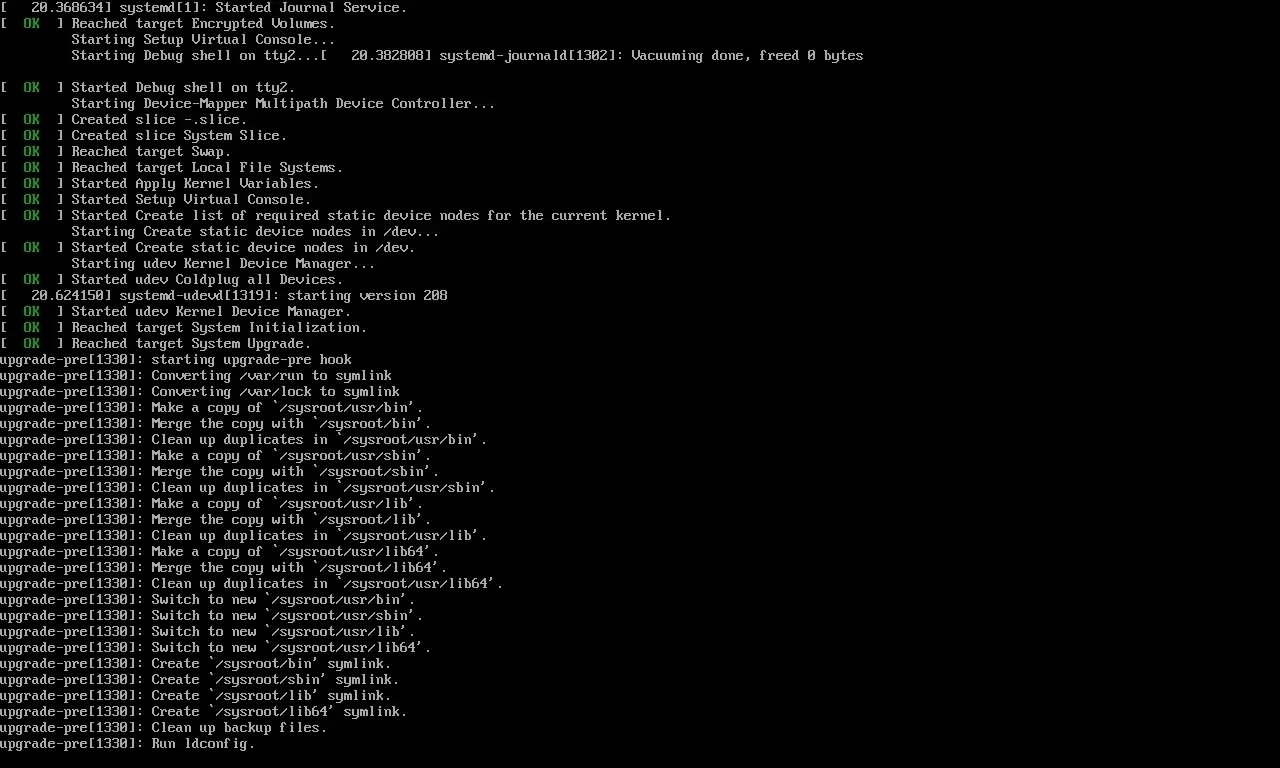Click OK status beside 'Created slice System Slice.'
Screen dimensions: 1280x768
click(32, 135)
